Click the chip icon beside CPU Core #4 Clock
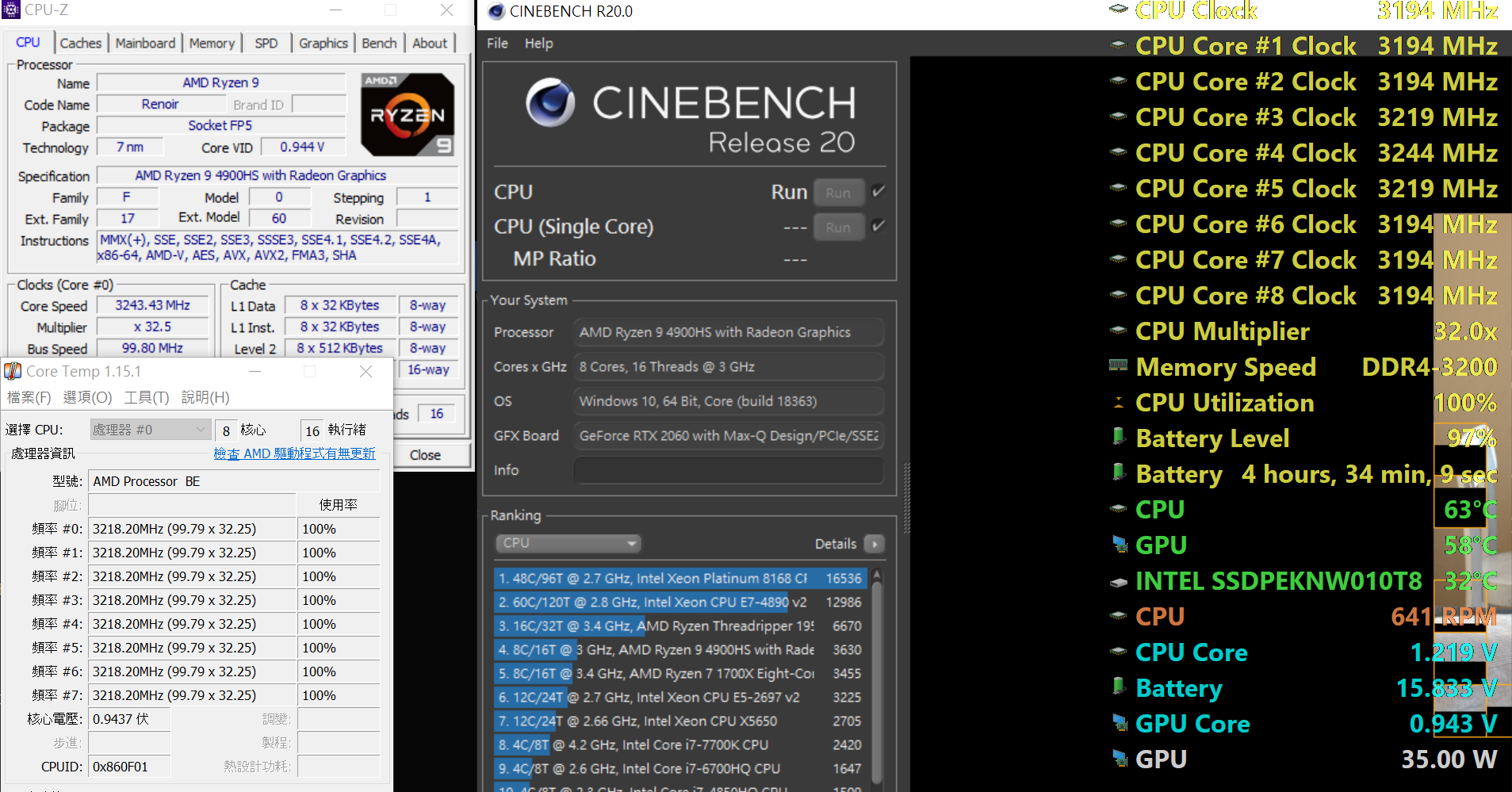The width and height of the screenshot is (1512, 792). pyautogui.click(x=1118, y=152)
